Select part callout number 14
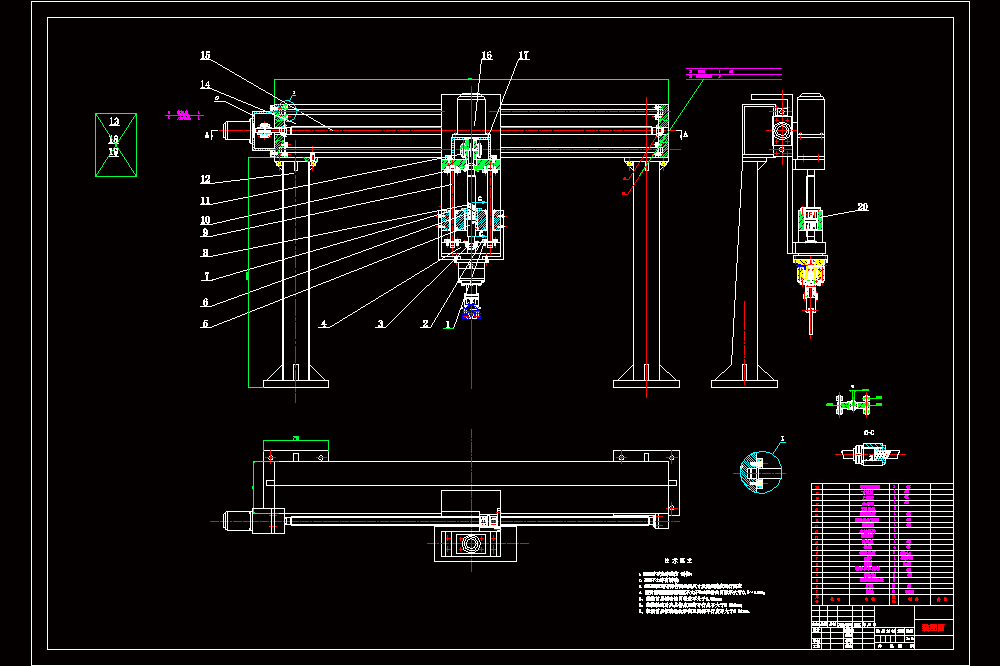This screenshot has height=666, width=1000. tap(205, 84)
